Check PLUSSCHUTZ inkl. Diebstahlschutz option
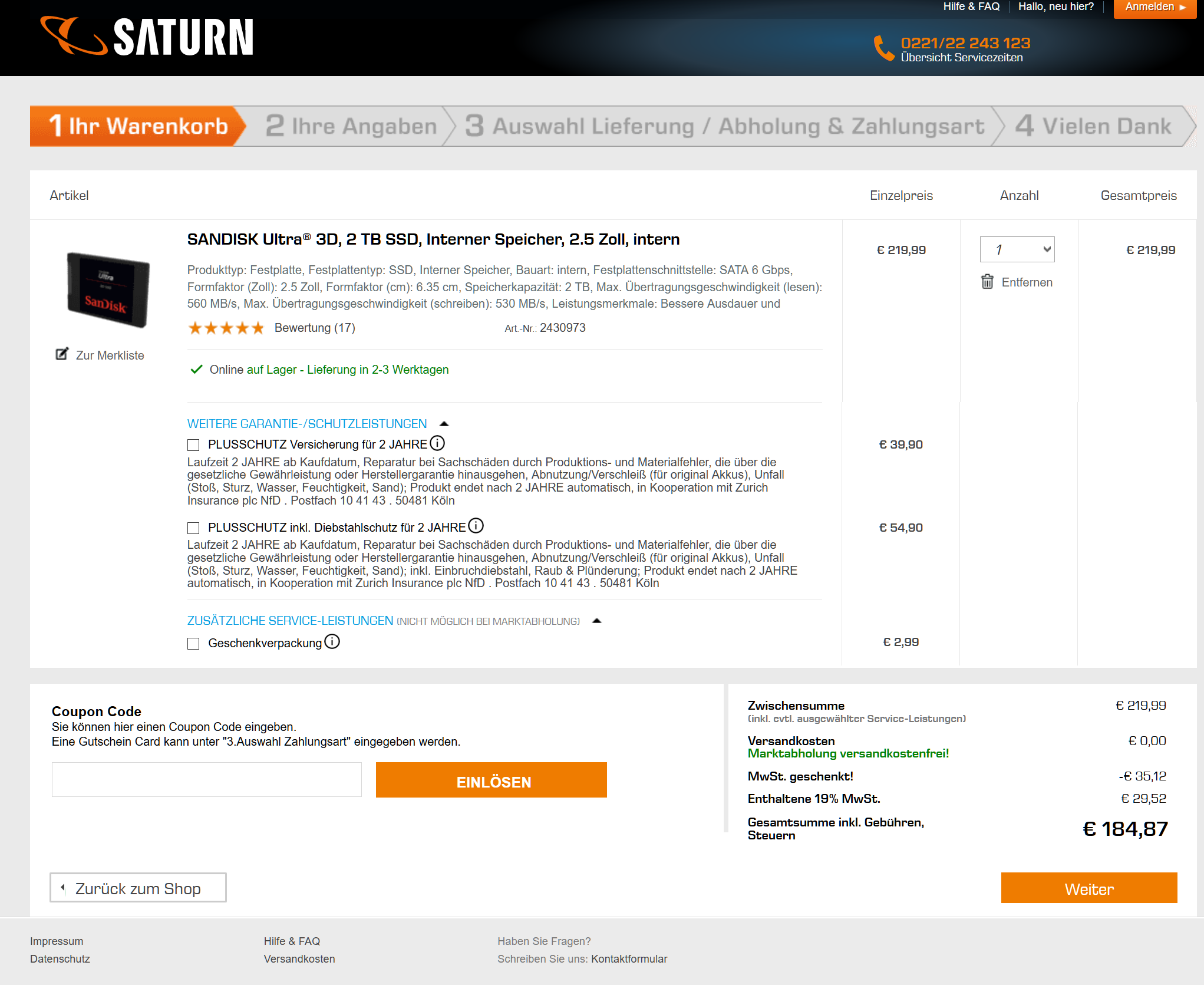Viewport: 1204px width, 985px height. 193,528
